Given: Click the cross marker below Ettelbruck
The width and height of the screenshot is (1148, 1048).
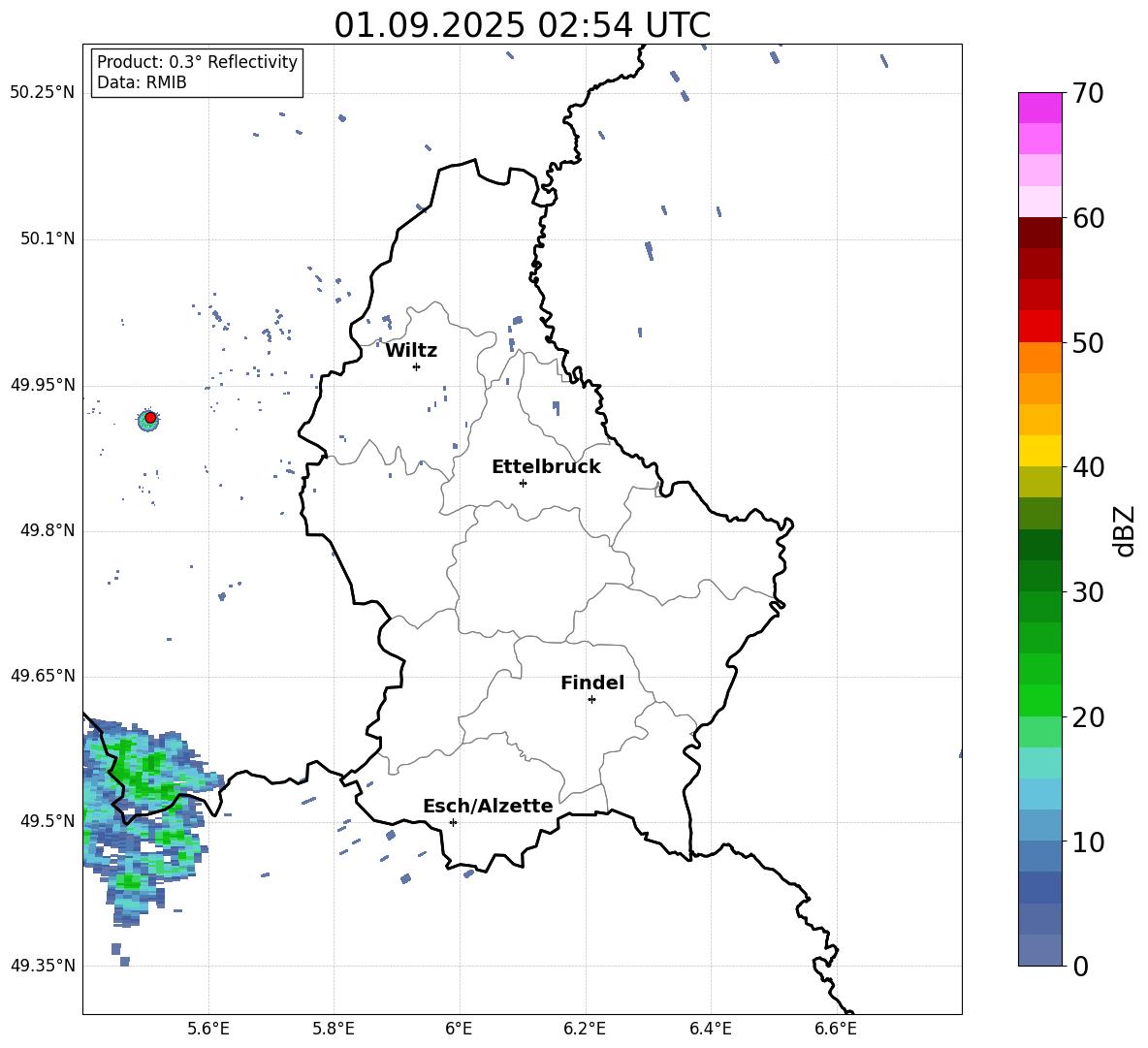Looking at the screenshot, I should pyautogui.click(x=523, y=483).
